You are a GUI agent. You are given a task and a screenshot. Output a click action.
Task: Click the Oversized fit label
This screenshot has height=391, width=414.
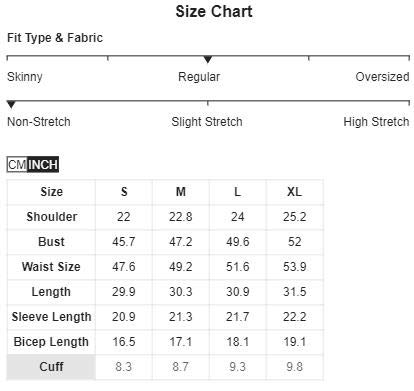382,77
